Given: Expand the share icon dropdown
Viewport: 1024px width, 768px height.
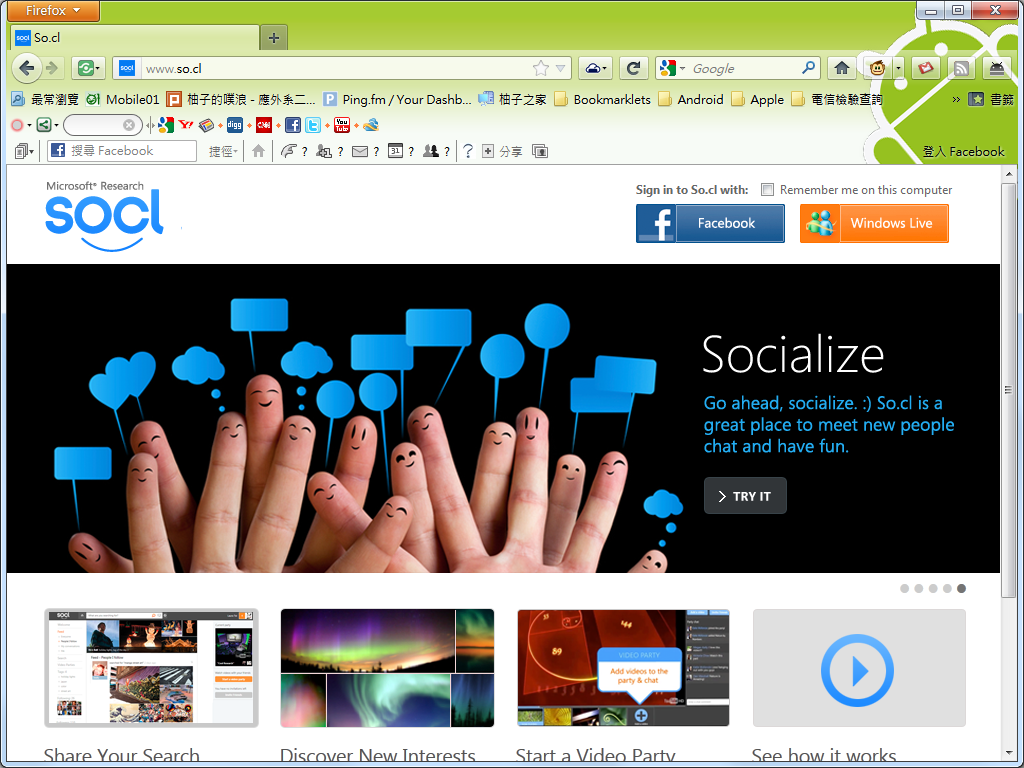Looking at the screenshot, I should point(56,125).
